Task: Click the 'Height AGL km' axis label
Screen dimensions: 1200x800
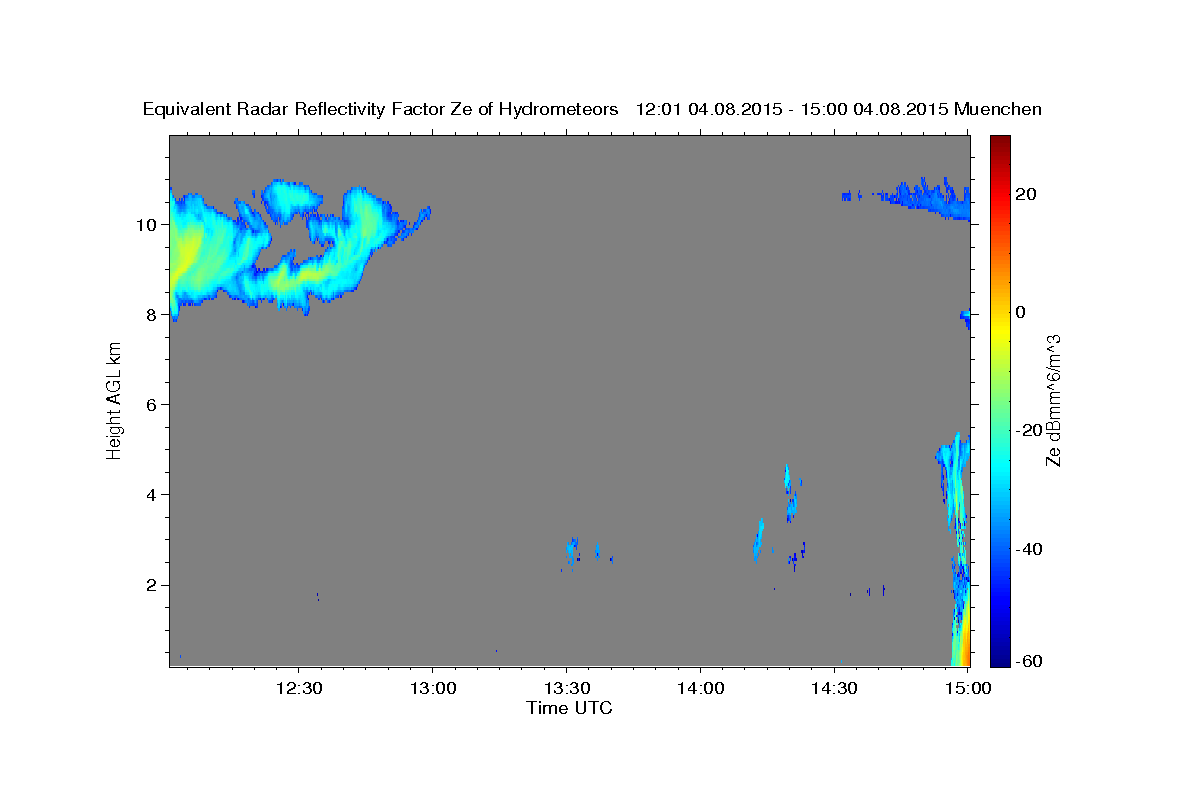Action: click(x=114, y=400)
